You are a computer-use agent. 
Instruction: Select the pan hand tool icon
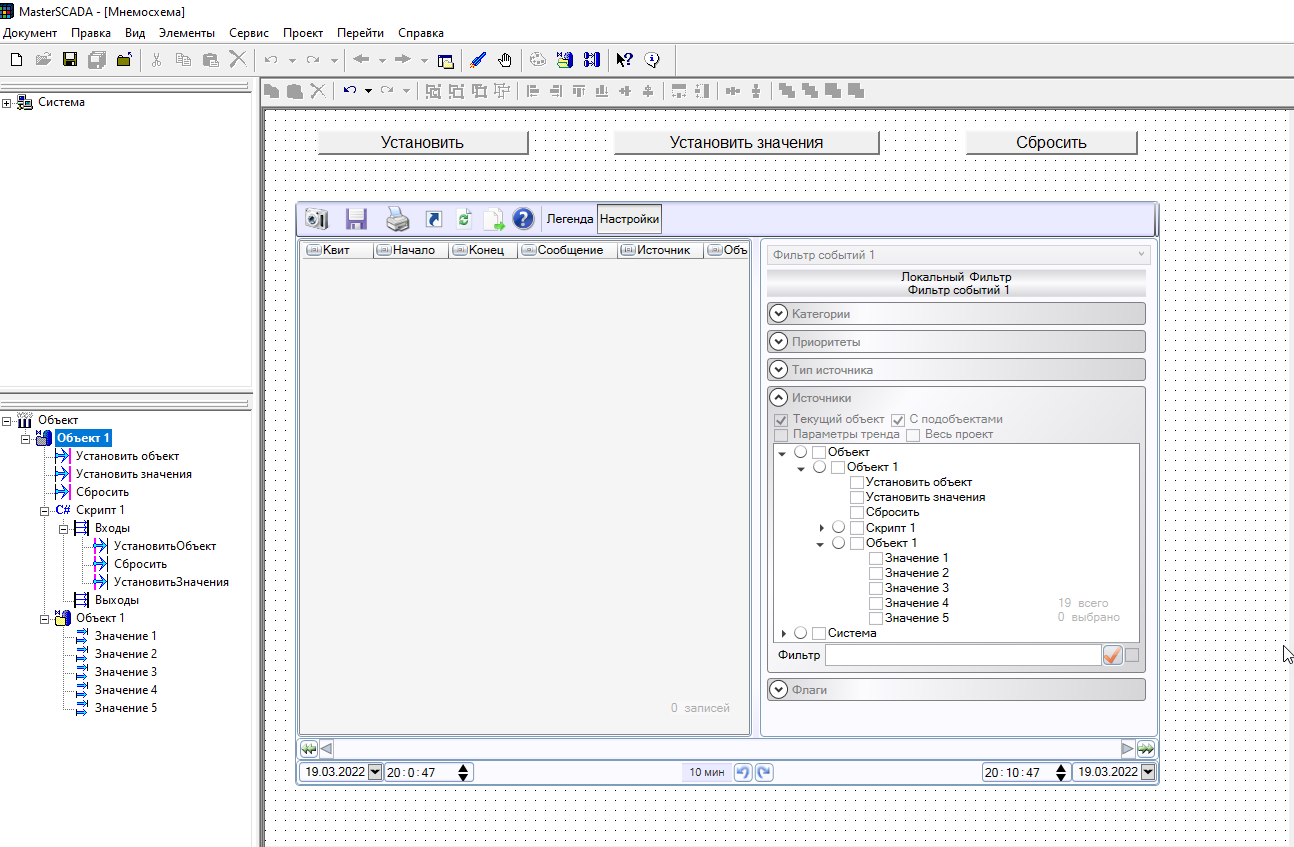(x=505, y=60)
